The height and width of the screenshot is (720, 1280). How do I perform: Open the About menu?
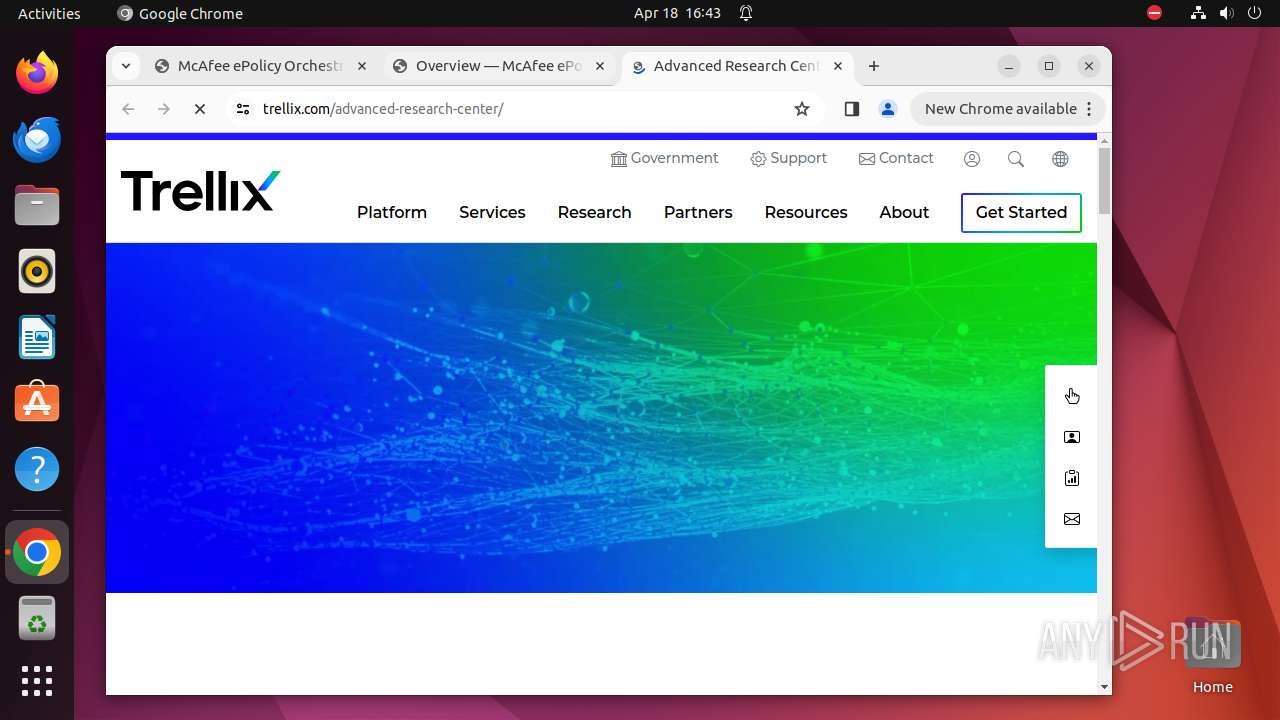(904, 212)
